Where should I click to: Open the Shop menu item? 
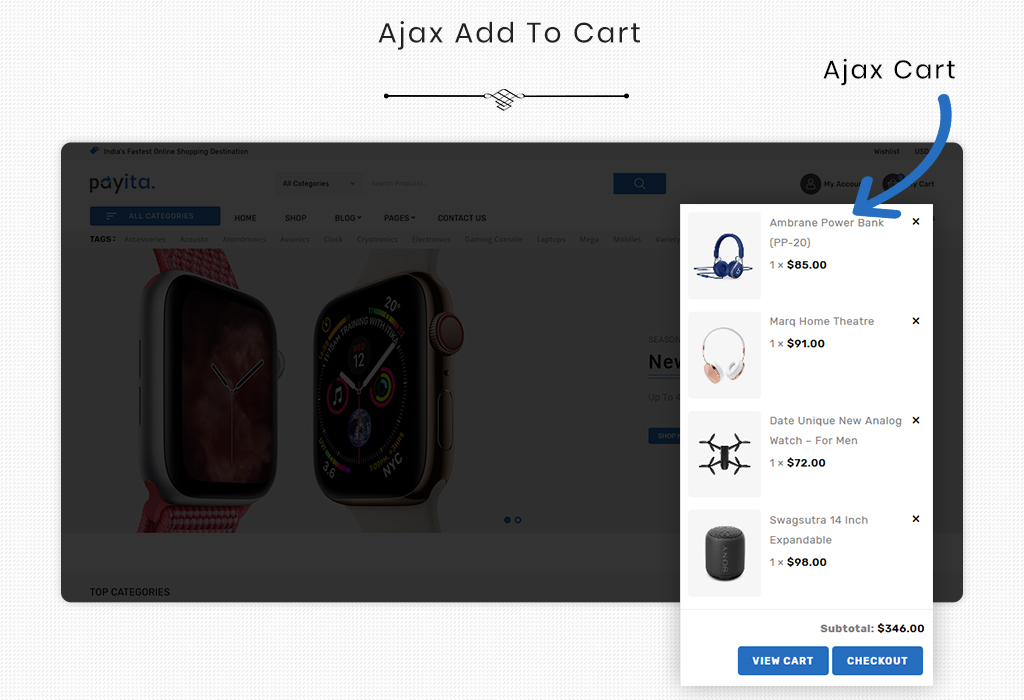click(295, 218)
